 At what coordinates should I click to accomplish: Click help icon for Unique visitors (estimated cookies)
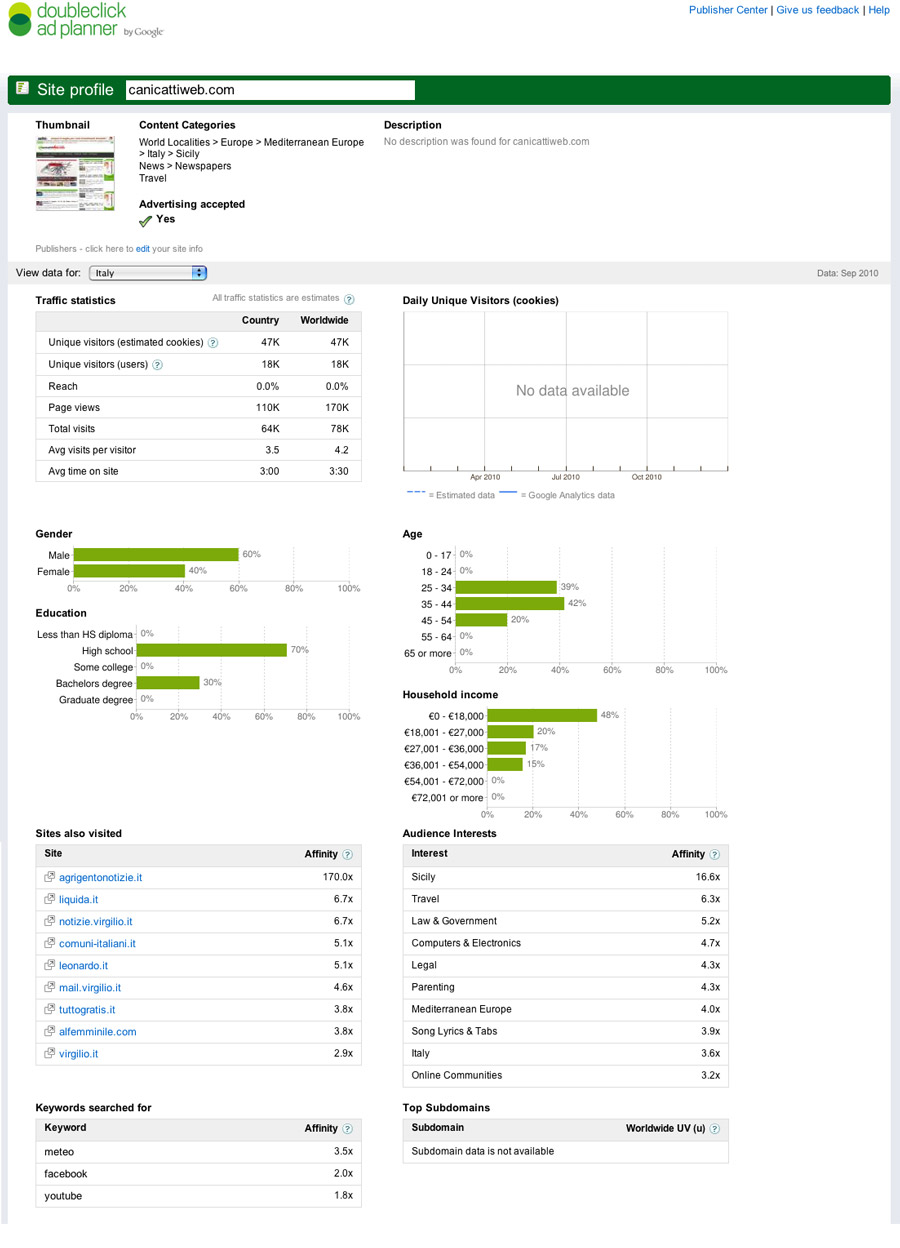coord(213,343)
